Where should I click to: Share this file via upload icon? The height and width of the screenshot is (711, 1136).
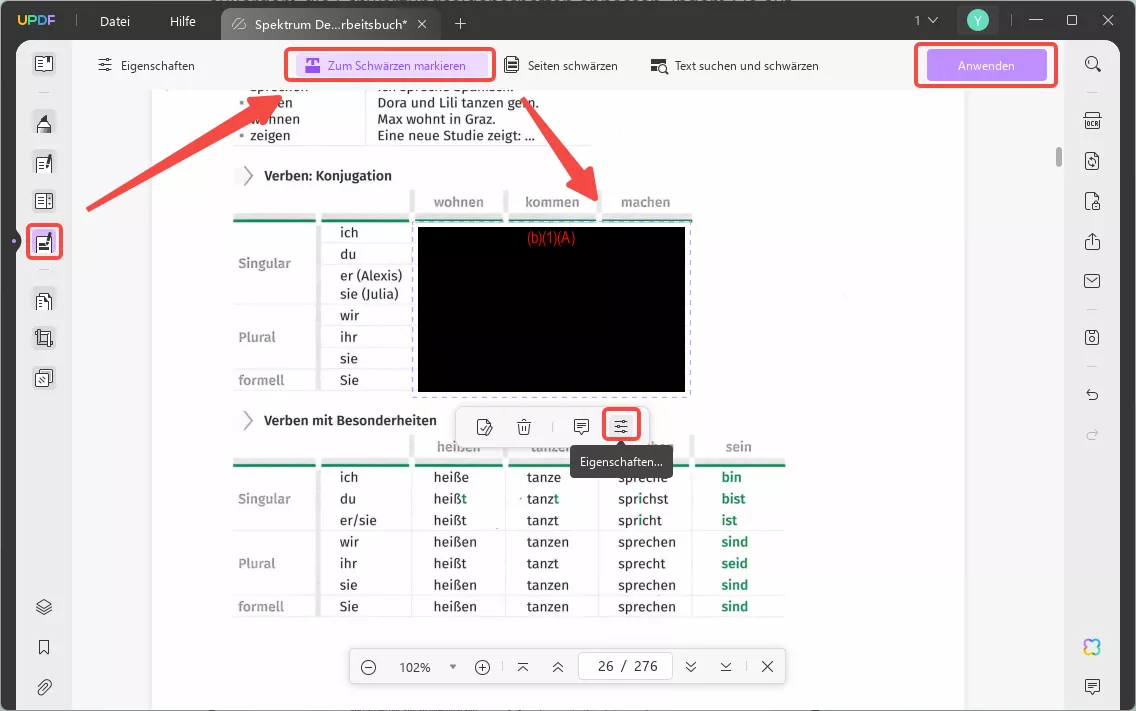(1093, 241)
